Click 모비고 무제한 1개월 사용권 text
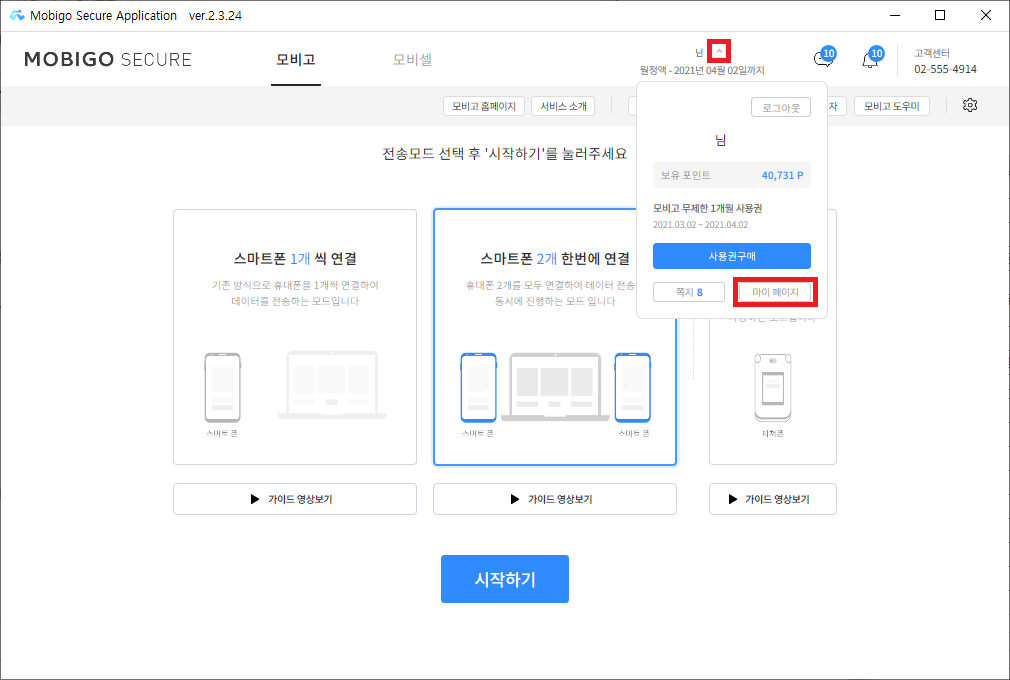 [x=707, y=209]
